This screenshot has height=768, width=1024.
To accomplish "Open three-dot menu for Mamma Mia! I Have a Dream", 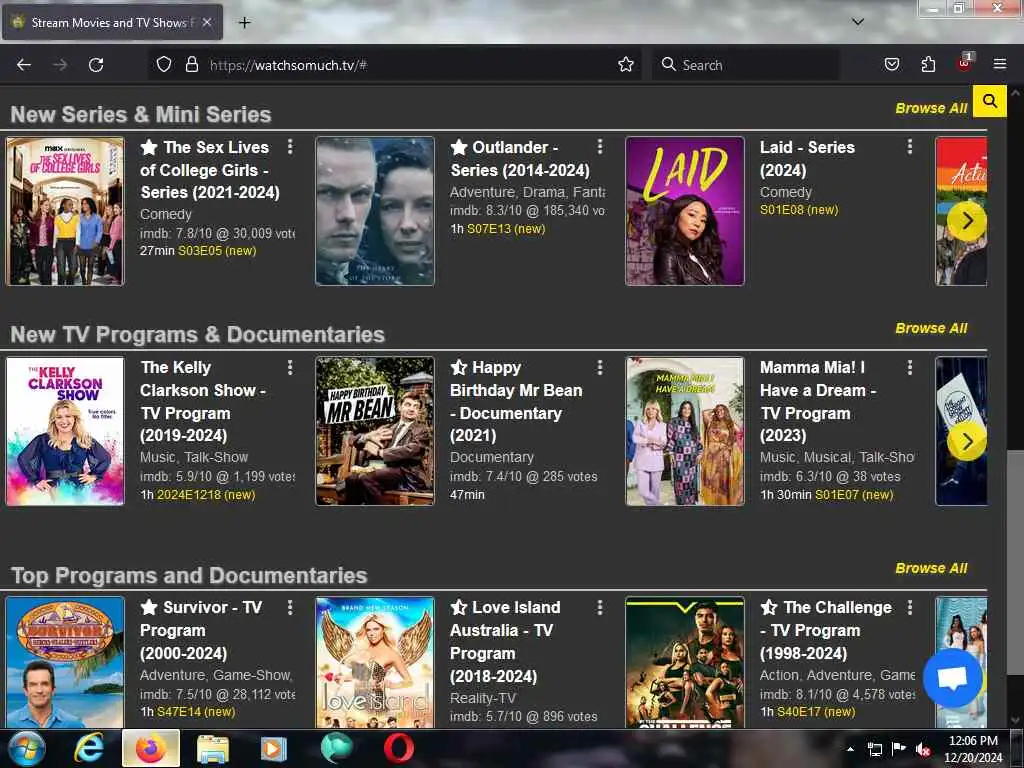I will tap(910, 368).
